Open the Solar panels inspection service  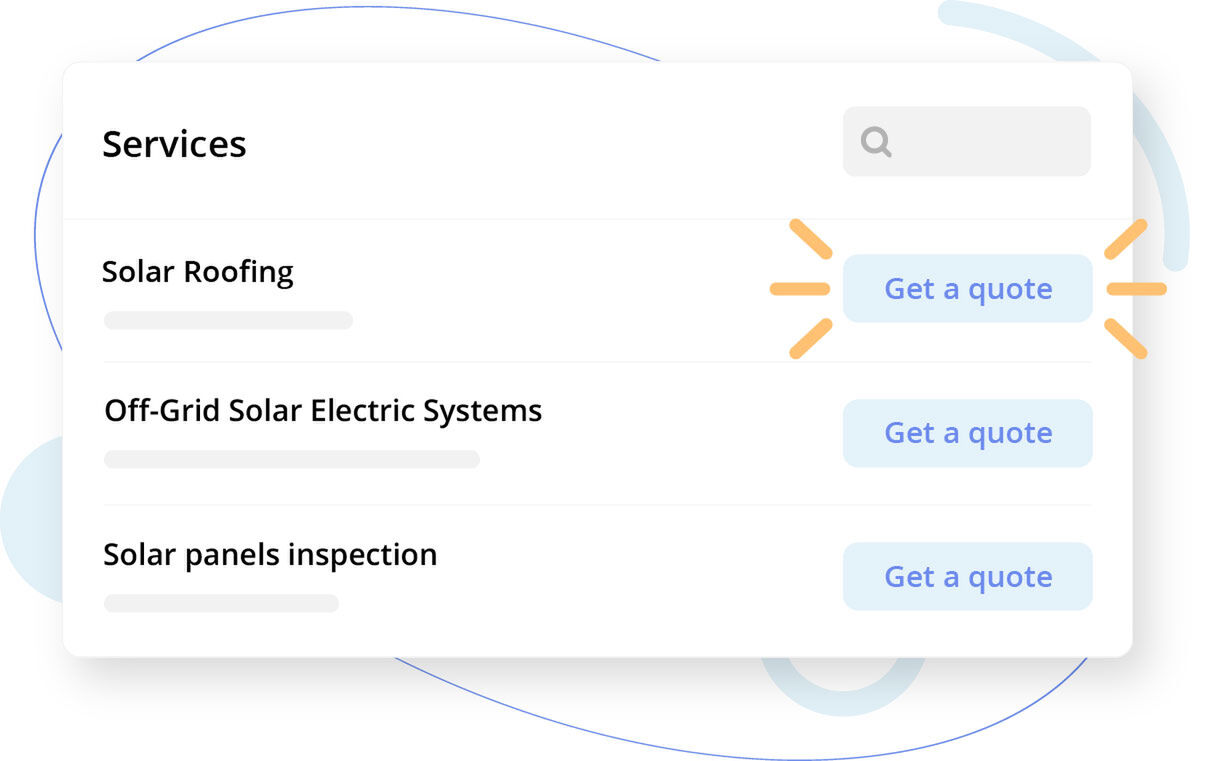point(270,554)
